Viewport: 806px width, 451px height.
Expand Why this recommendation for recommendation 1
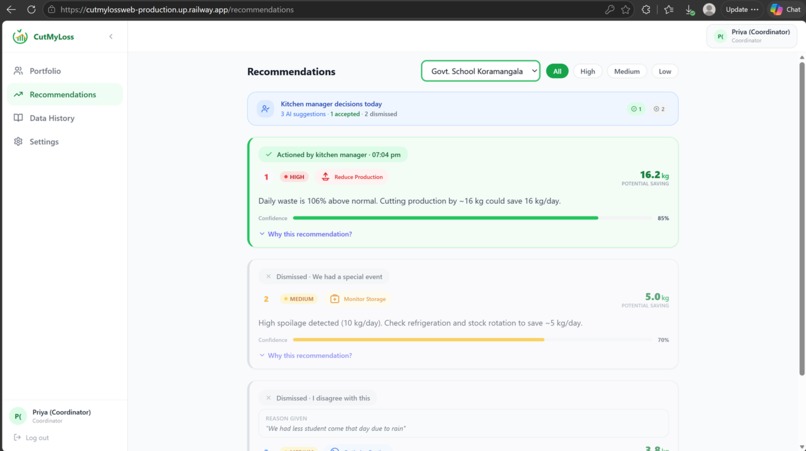coord(305,234)
